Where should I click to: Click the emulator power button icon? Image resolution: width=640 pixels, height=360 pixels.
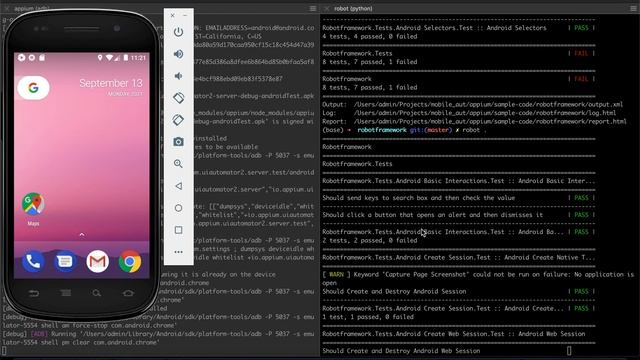178,32
